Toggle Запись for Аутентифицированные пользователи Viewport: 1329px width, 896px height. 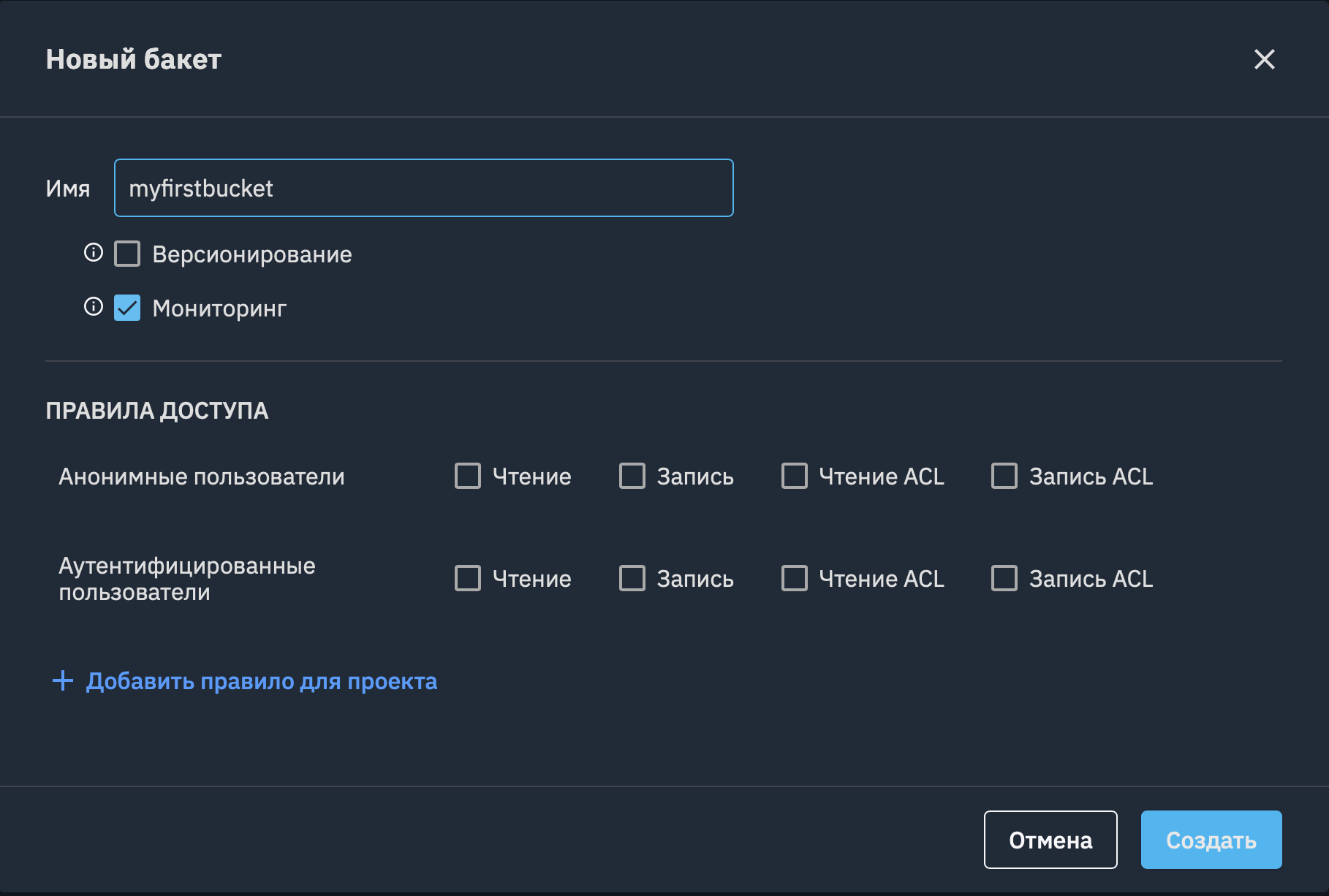coord(632,578)
